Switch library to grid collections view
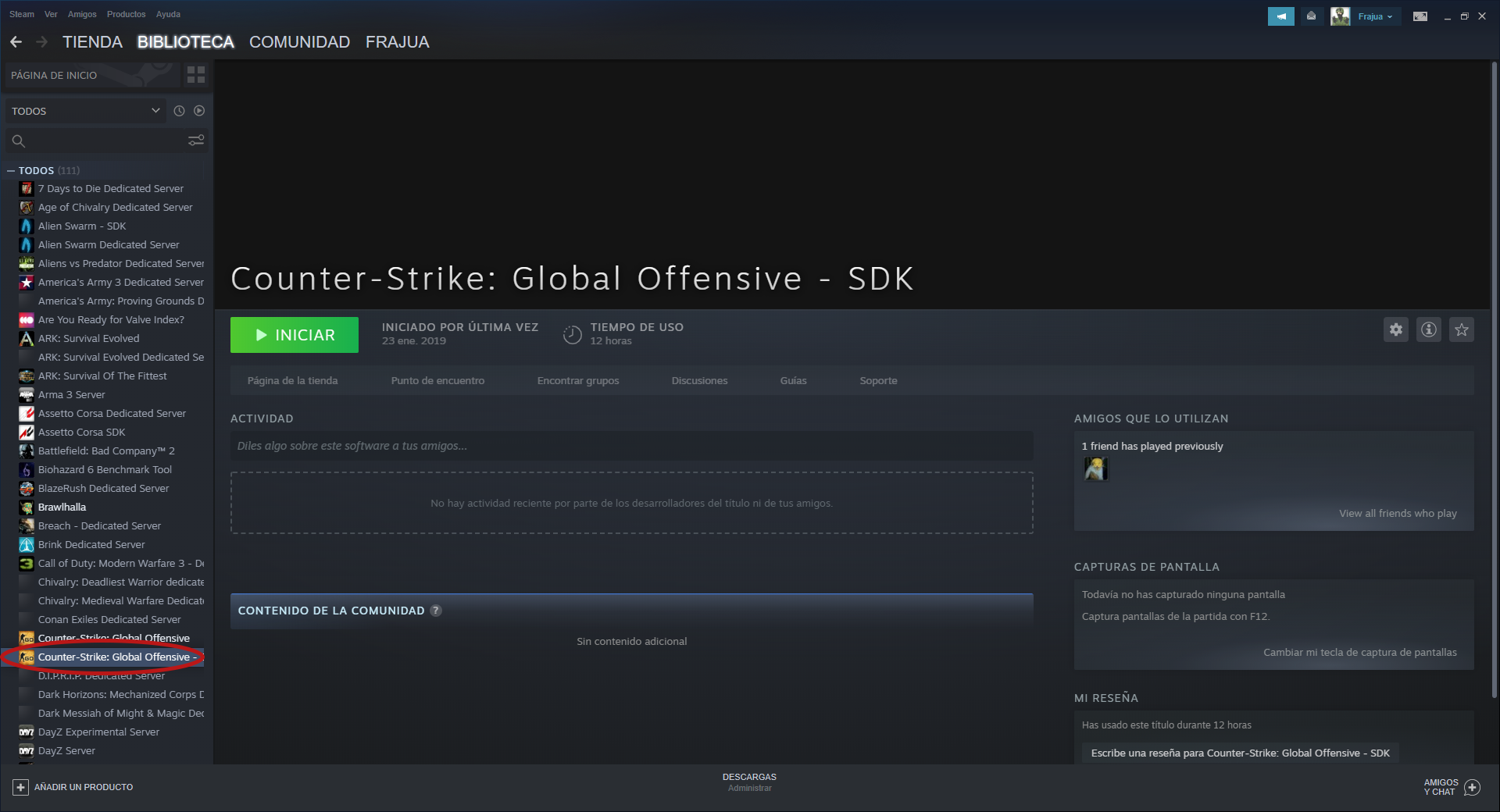The height and width of the screenshot is (812, 1500). 196,75
